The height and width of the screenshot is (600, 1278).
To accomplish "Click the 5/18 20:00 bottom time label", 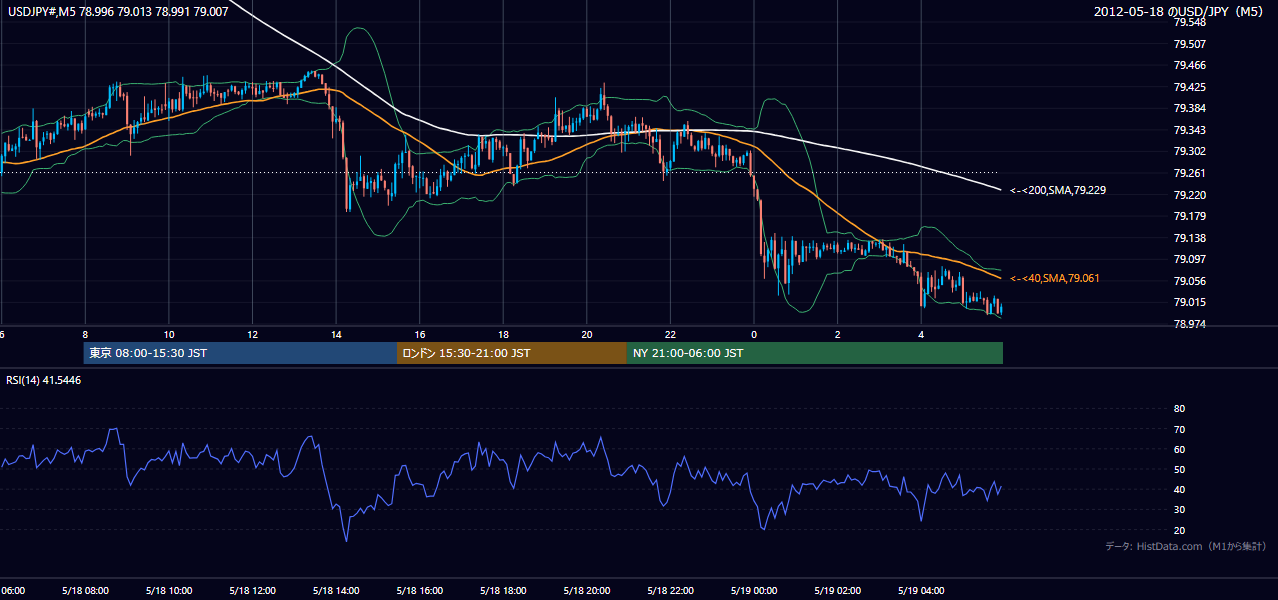I will [587, 590].
